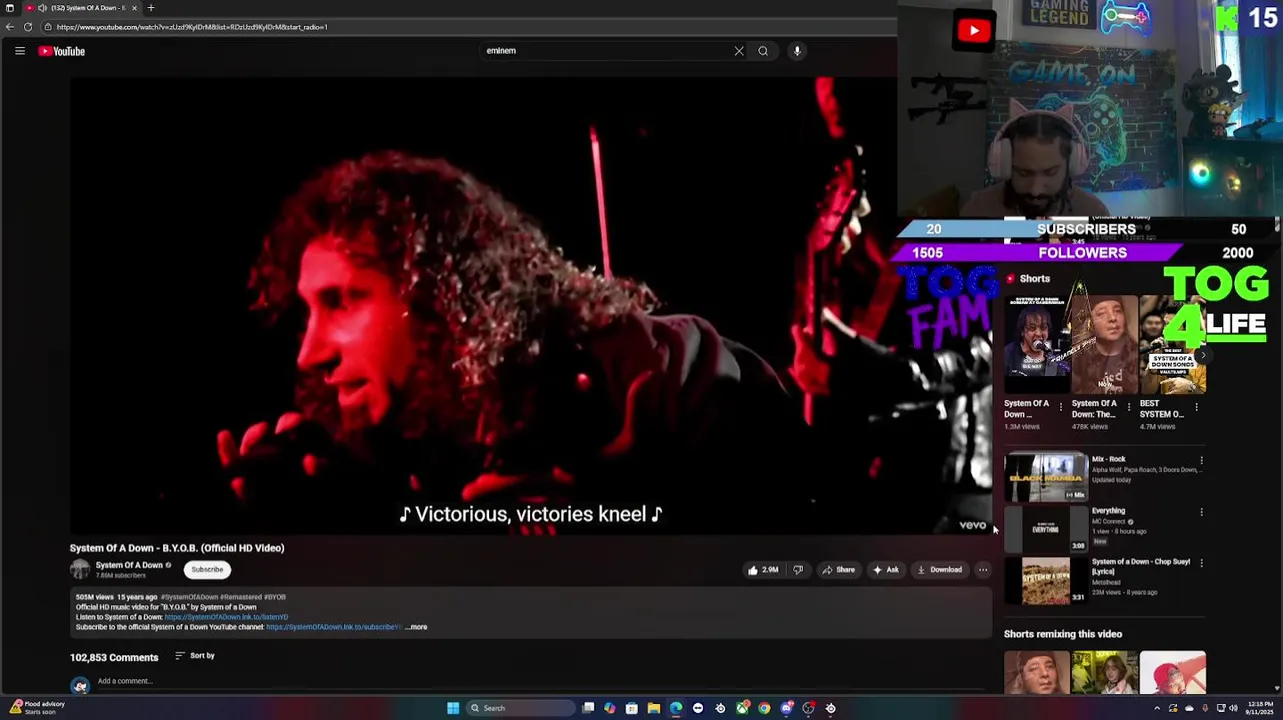Dislike the B.Y.O.B. video

tap(798, 570)
